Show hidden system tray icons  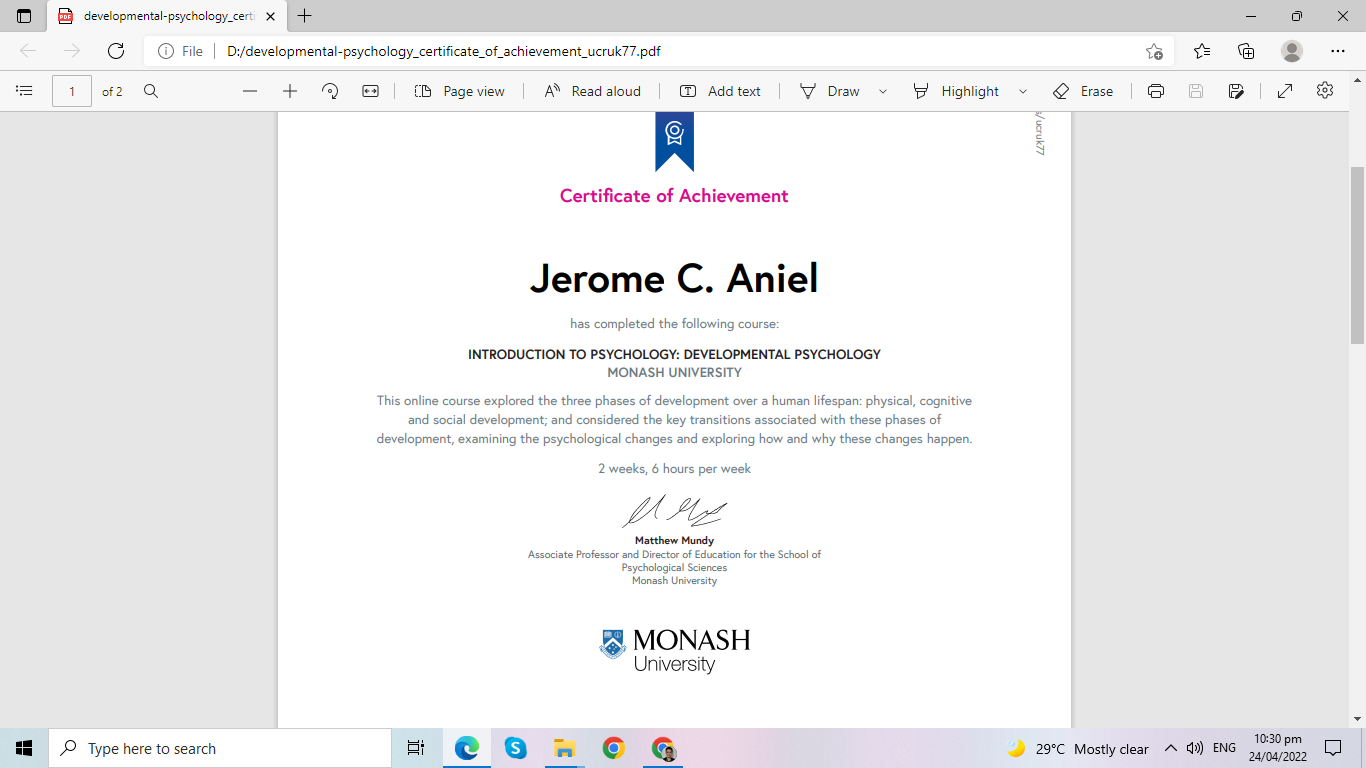(x=1170, y=748)
